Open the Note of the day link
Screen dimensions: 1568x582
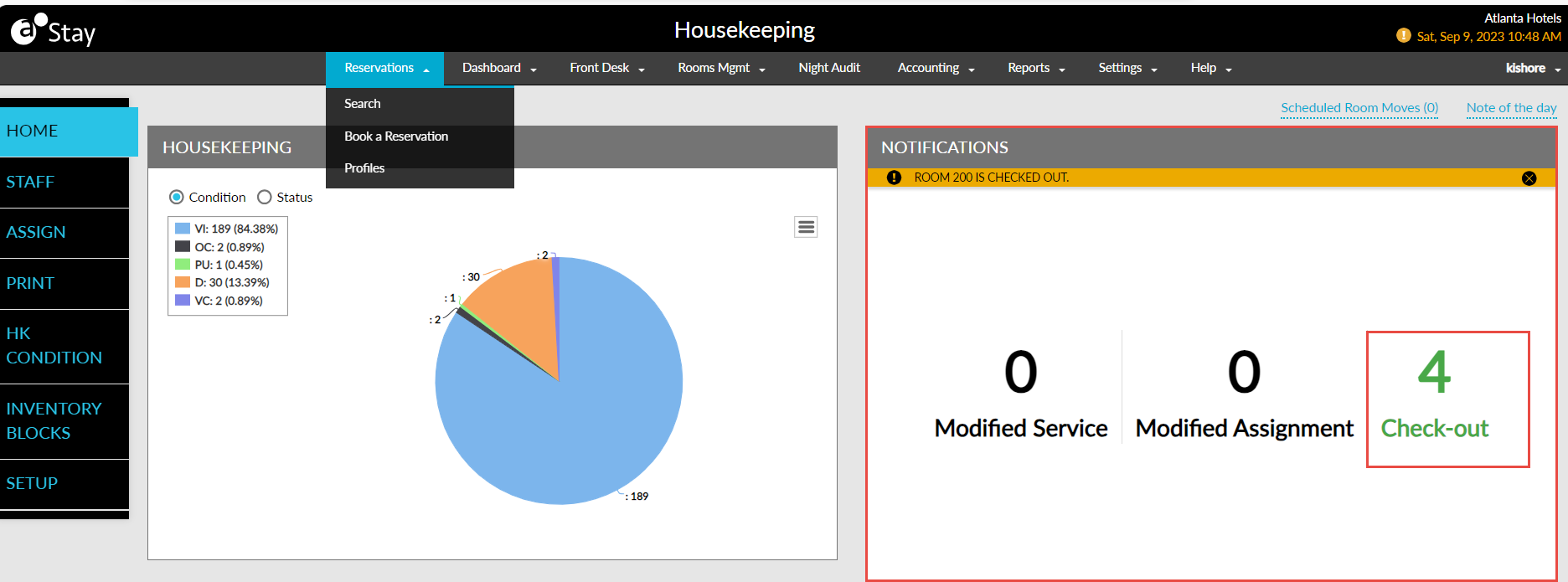point(1511,108)
